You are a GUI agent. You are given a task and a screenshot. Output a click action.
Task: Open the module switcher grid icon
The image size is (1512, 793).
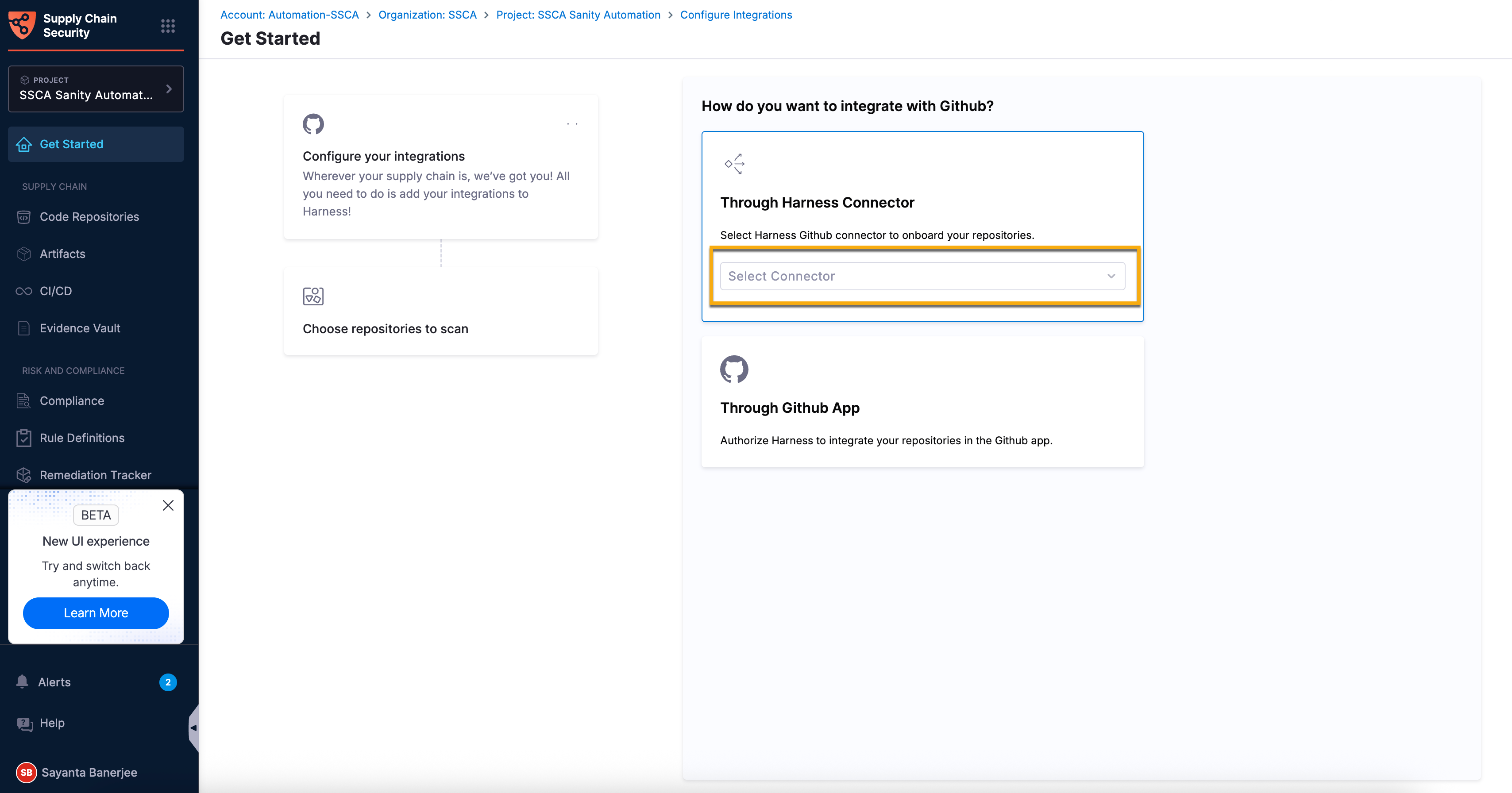168,26
